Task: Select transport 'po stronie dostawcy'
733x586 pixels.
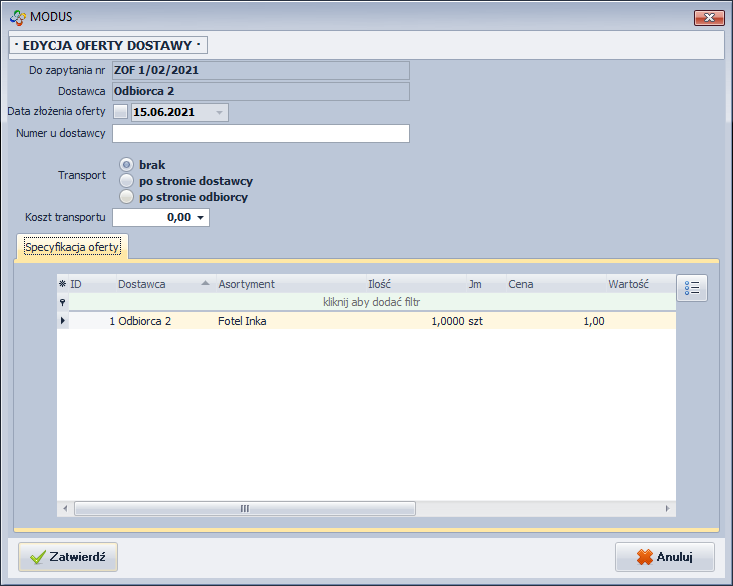Action: point(127,181)
